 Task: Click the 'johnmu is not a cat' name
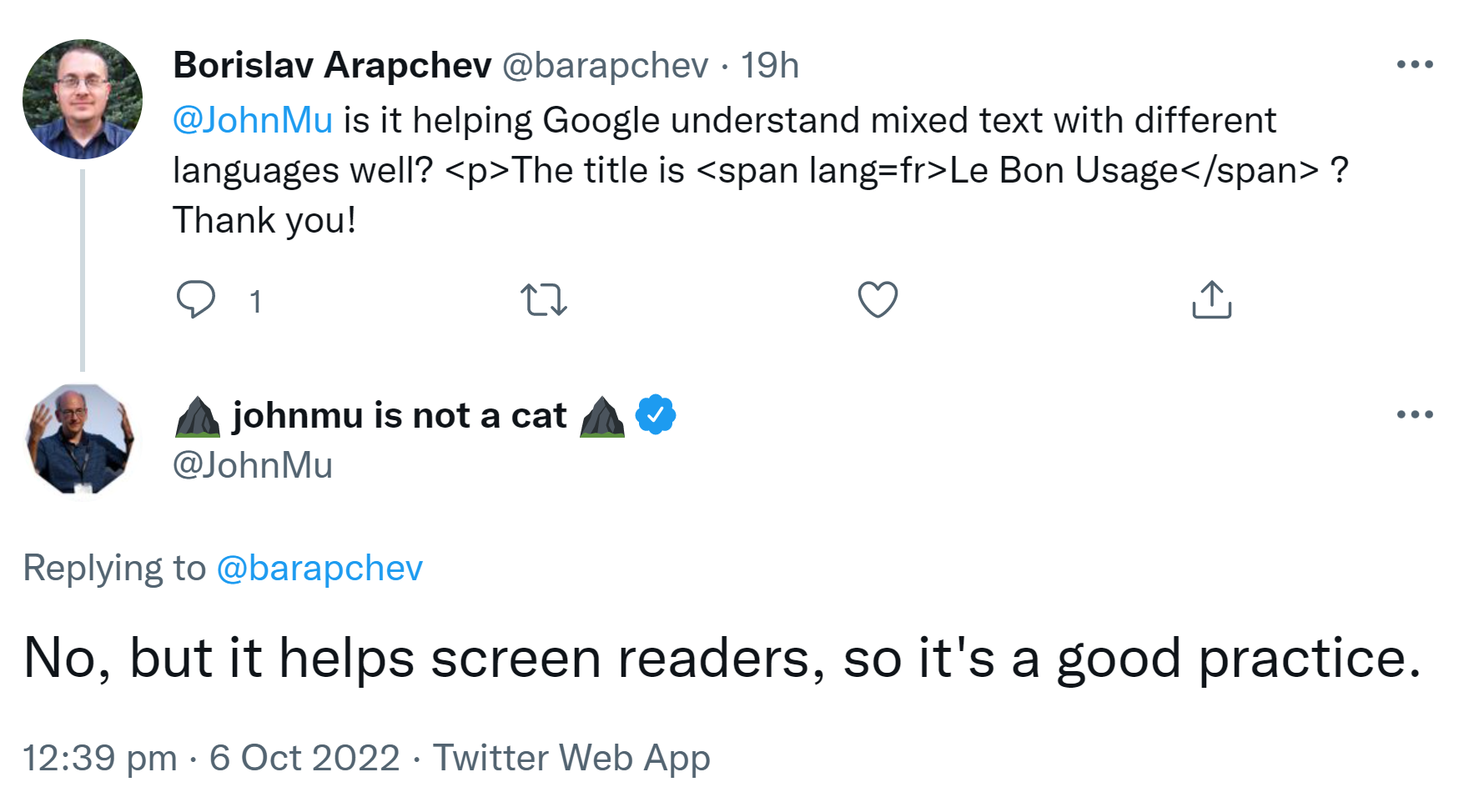(x=400, y=415)
